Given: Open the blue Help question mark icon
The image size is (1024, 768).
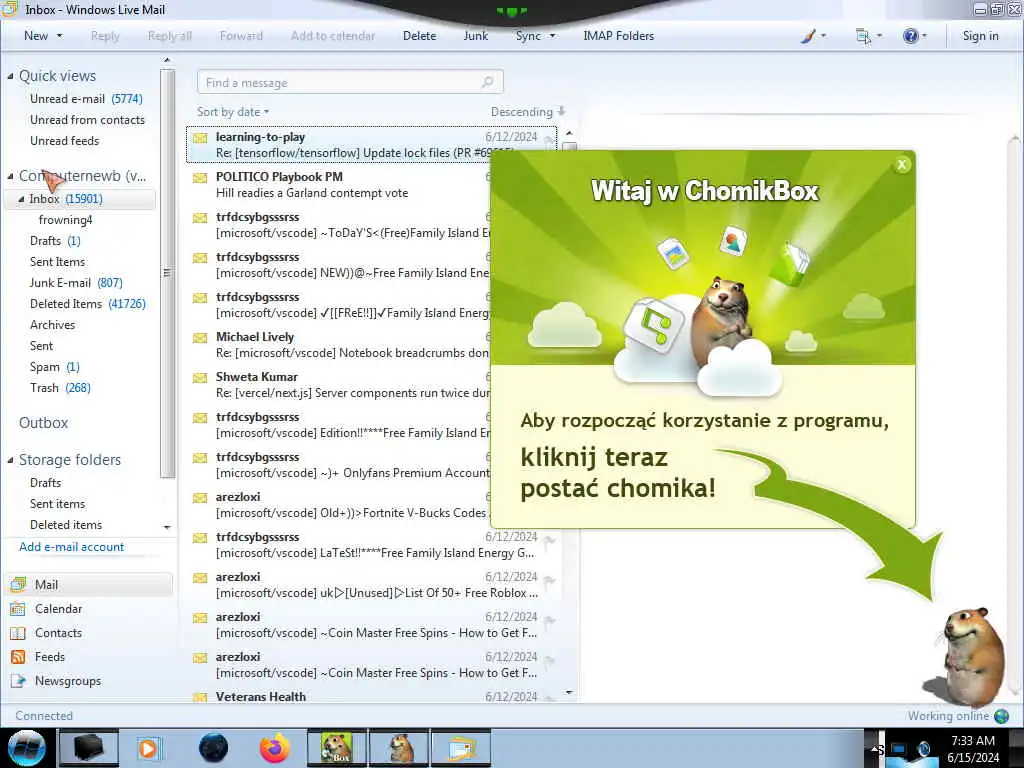Looking at the screenshot, I should pos(910,36).
